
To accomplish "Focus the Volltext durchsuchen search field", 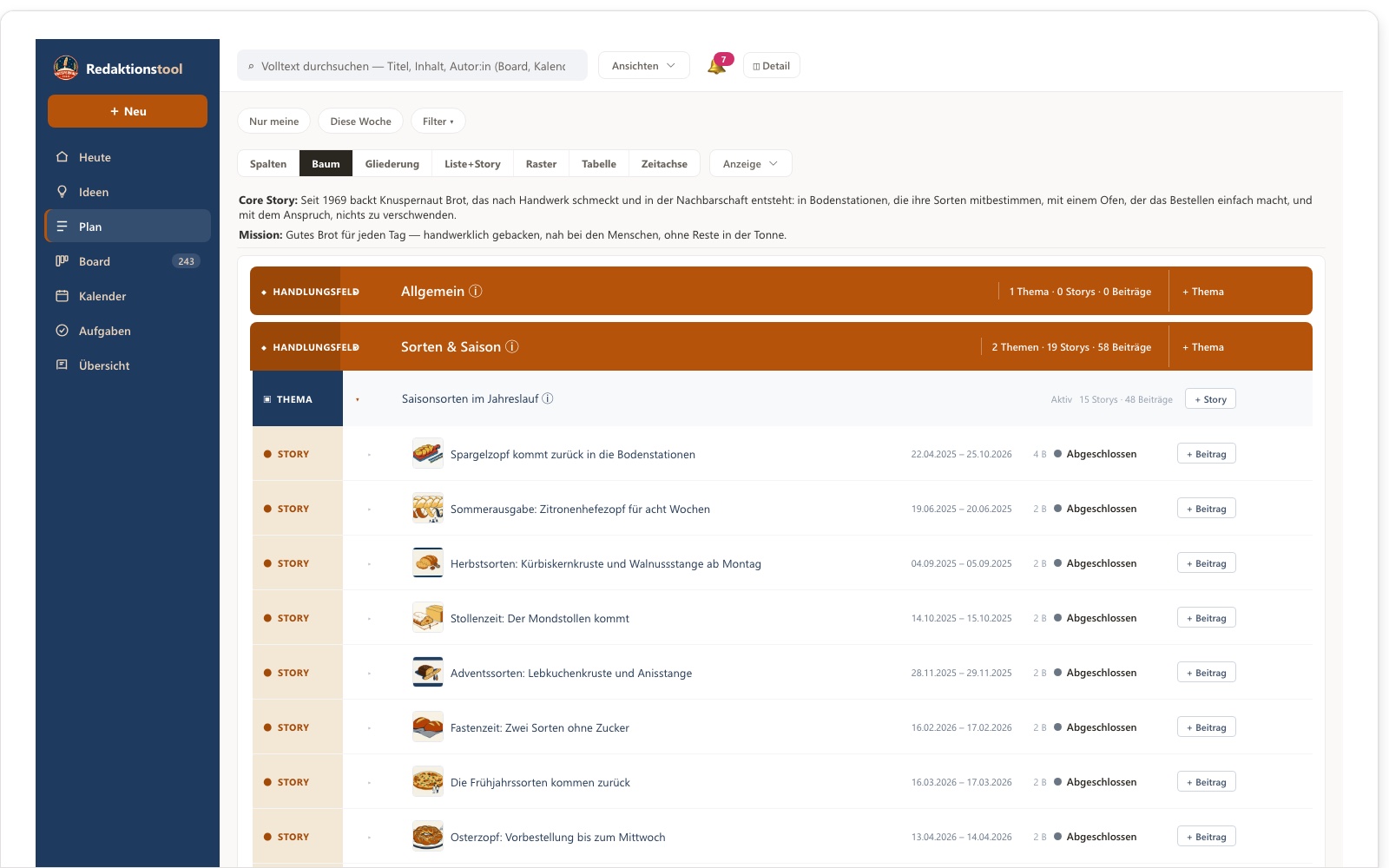I will pos(412,66).
